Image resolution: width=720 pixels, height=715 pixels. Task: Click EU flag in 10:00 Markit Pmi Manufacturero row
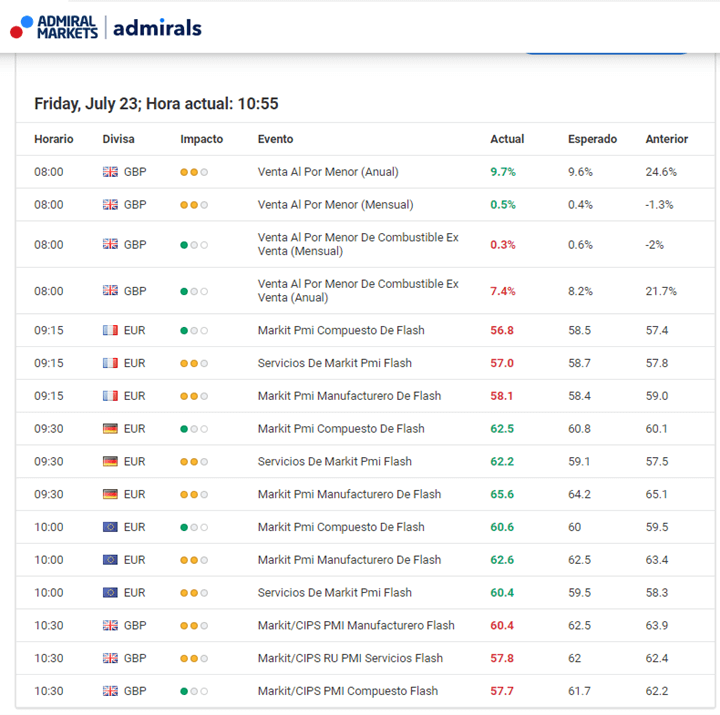click(x=110, y=560)
